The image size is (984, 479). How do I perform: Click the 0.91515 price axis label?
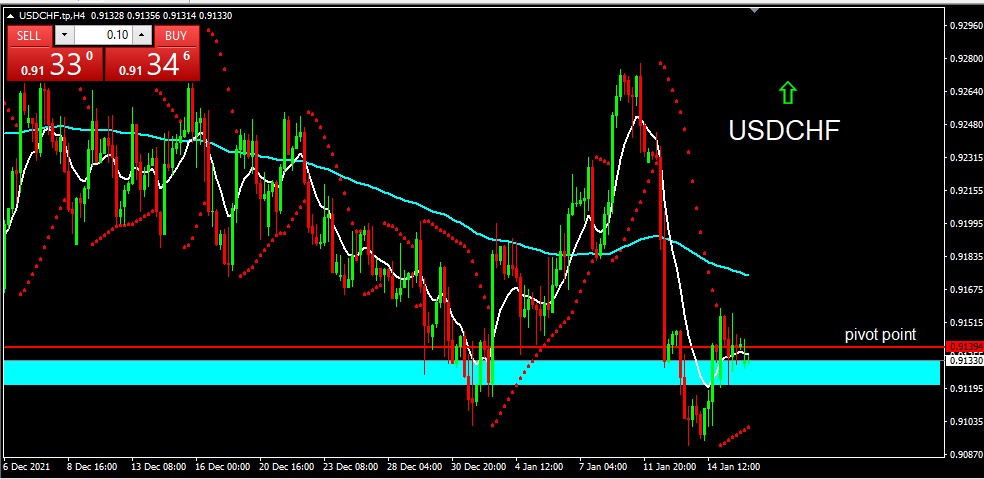tap(965, 323)
